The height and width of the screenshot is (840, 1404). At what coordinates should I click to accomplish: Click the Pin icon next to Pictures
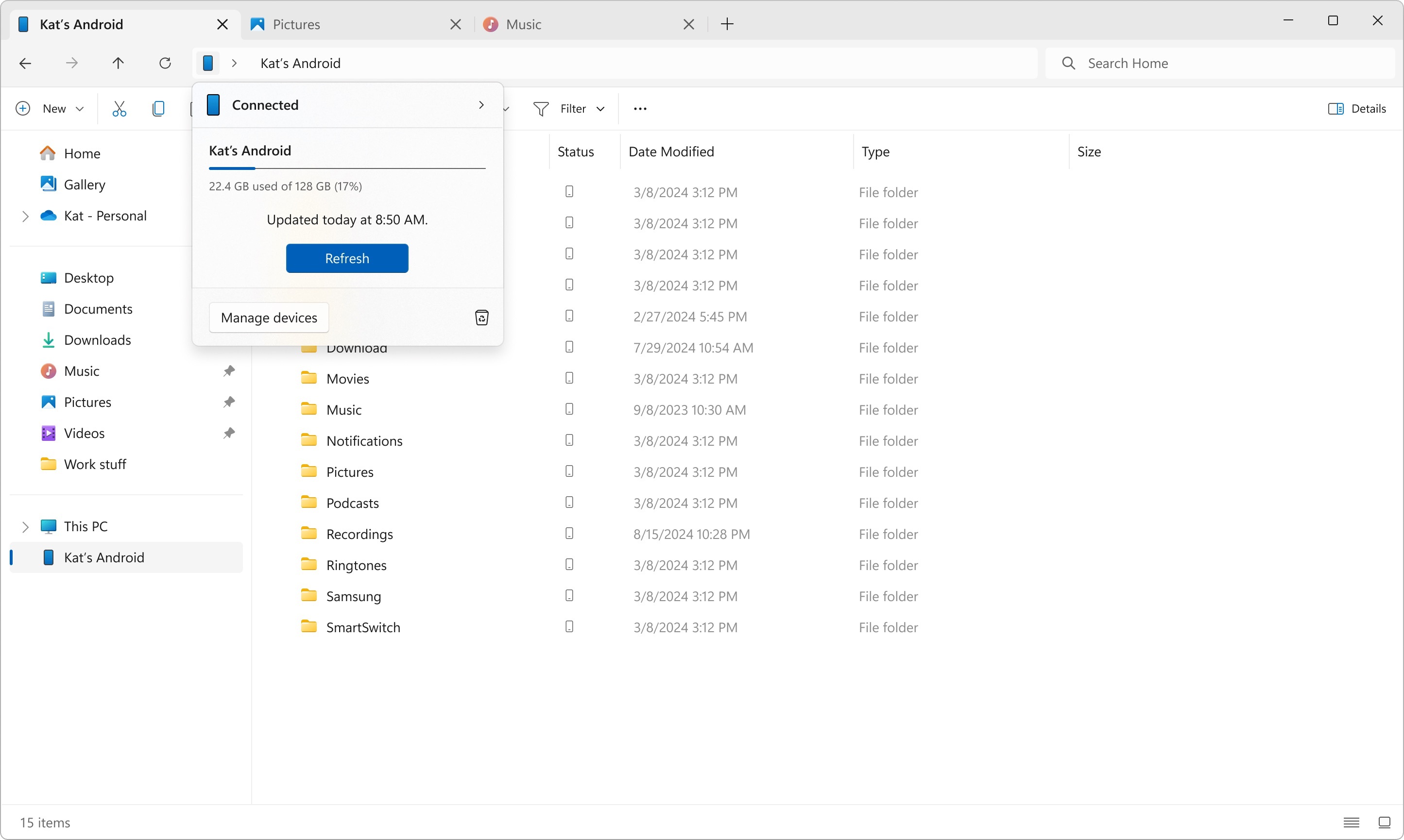(228, 401)
